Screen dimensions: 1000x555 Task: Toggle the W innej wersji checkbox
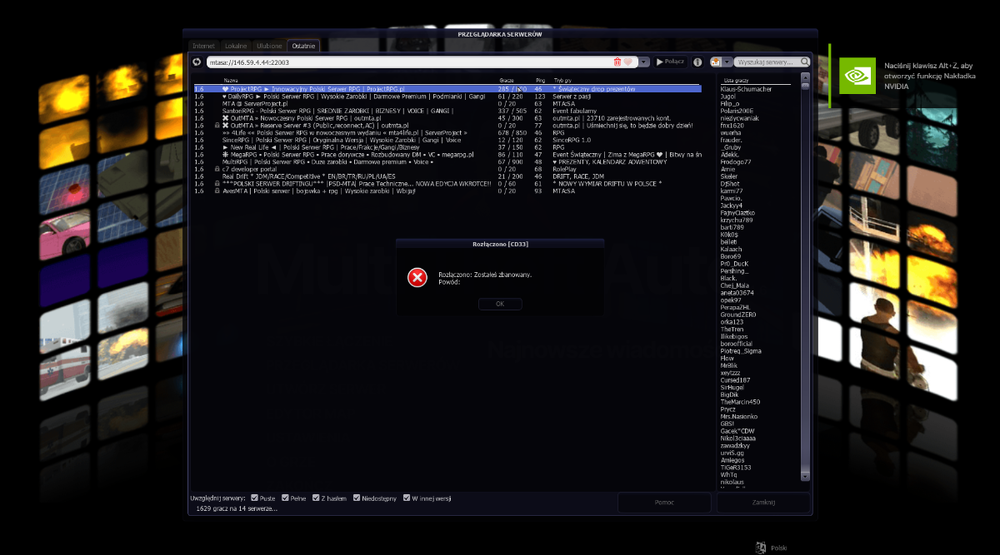pos(406,498)
